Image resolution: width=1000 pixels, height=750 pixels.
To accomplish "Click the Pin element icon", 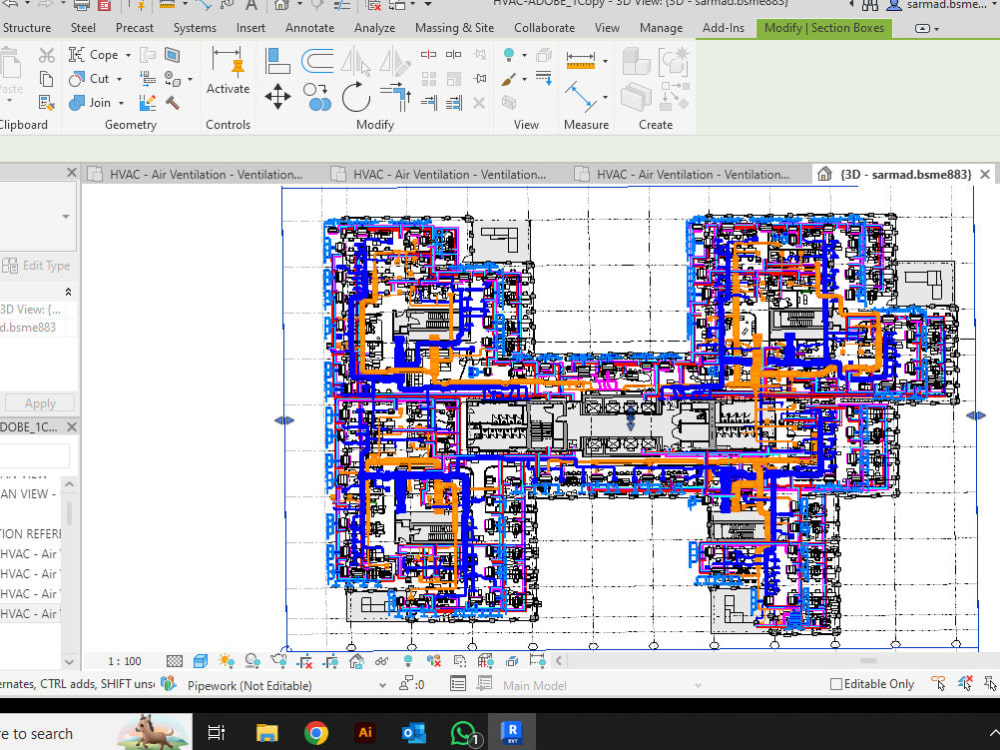I will pos(480,78).
